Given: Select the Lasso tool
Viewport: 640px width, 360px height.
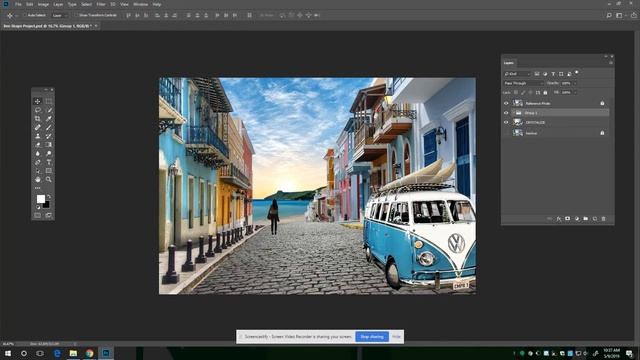Looking at the screenshot, I should [x=38, y=110].
